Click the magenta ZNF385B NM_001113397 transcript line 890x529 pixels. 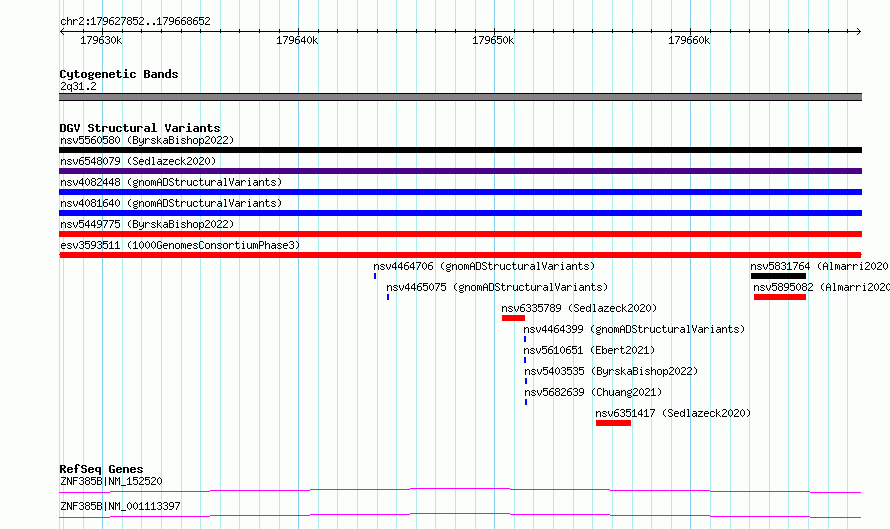tap(460, 515)
